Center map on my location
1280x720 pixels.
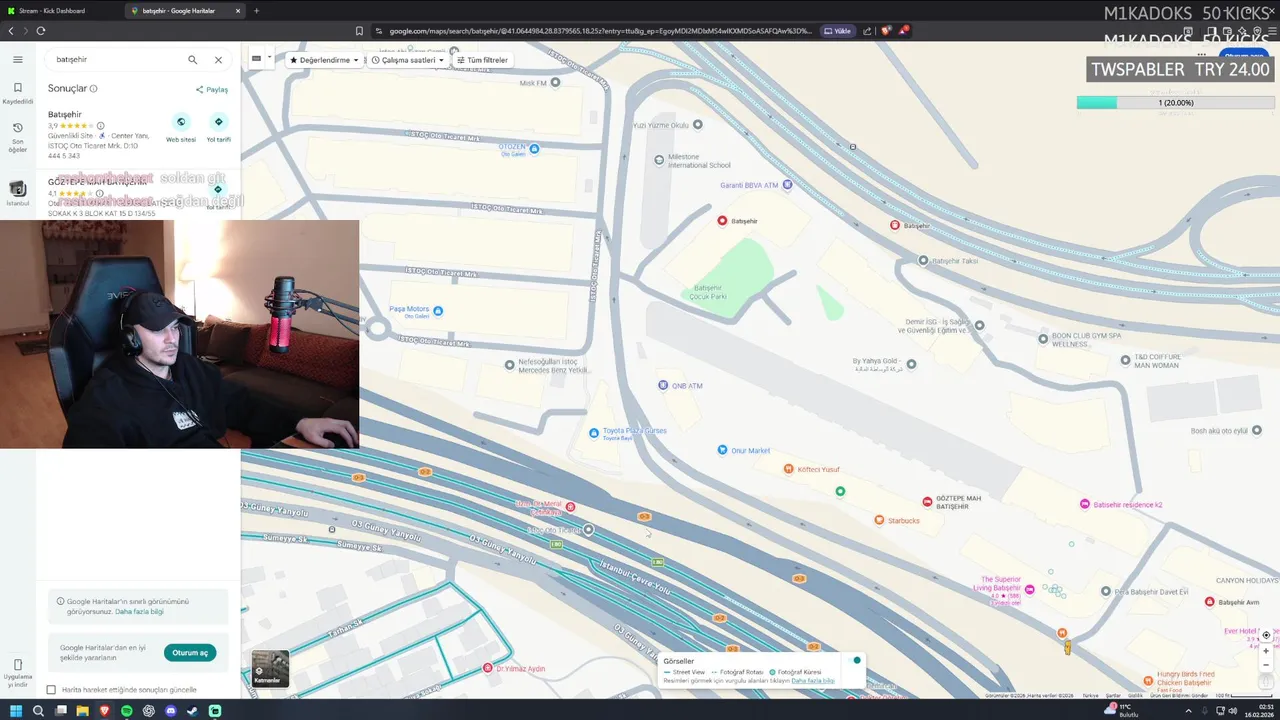[x=1266, y=635]
